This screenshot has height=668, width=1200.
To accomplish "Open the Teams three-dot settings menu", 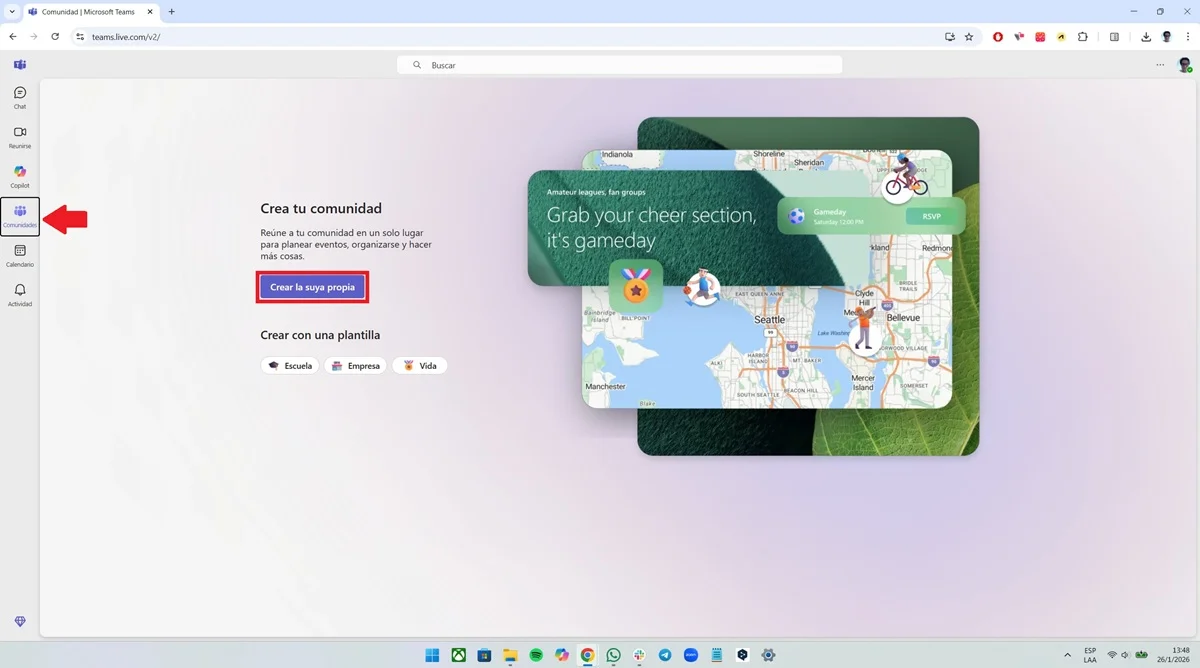I will (x=1160, y=65).
